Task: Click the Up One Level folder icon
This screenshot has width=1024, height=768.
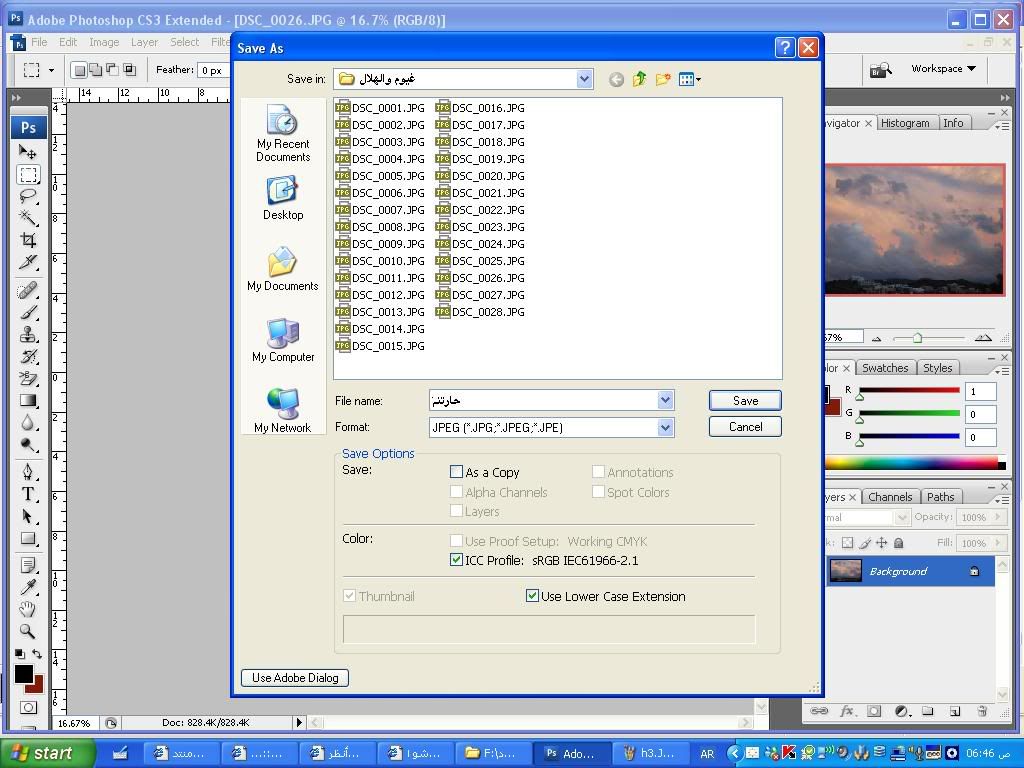Action: 639,79
